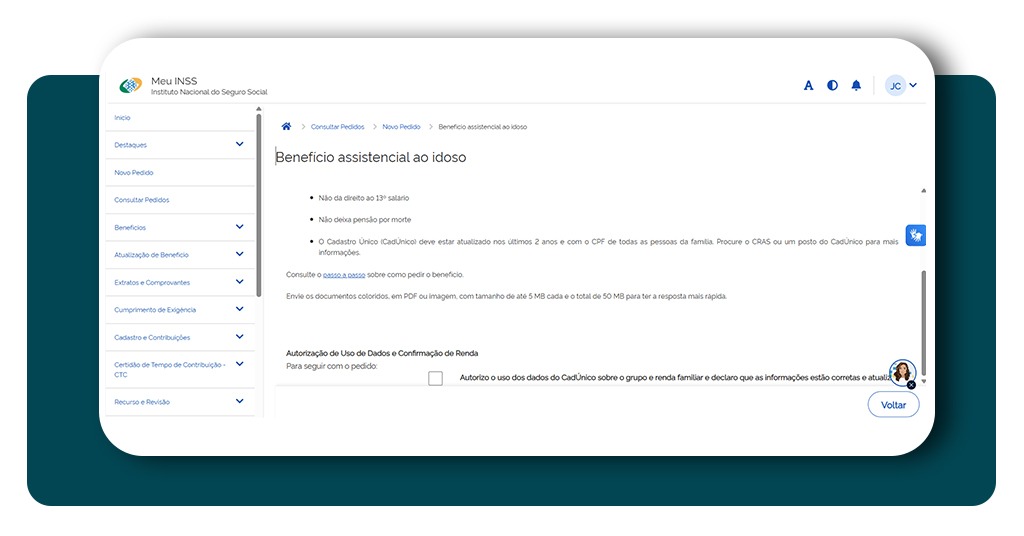Expand Cadastro e Contribuições section

pyautogui.click(x=180, y=337)
